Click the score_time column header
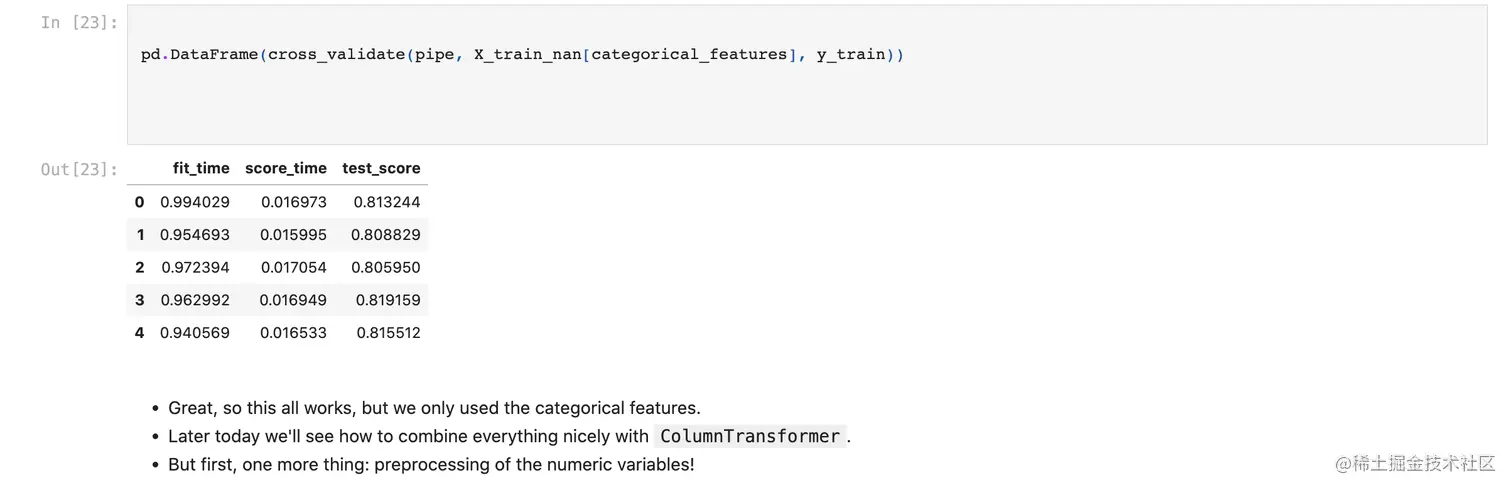This screenshot has width=1512, height=490. (x=285, y=168)
